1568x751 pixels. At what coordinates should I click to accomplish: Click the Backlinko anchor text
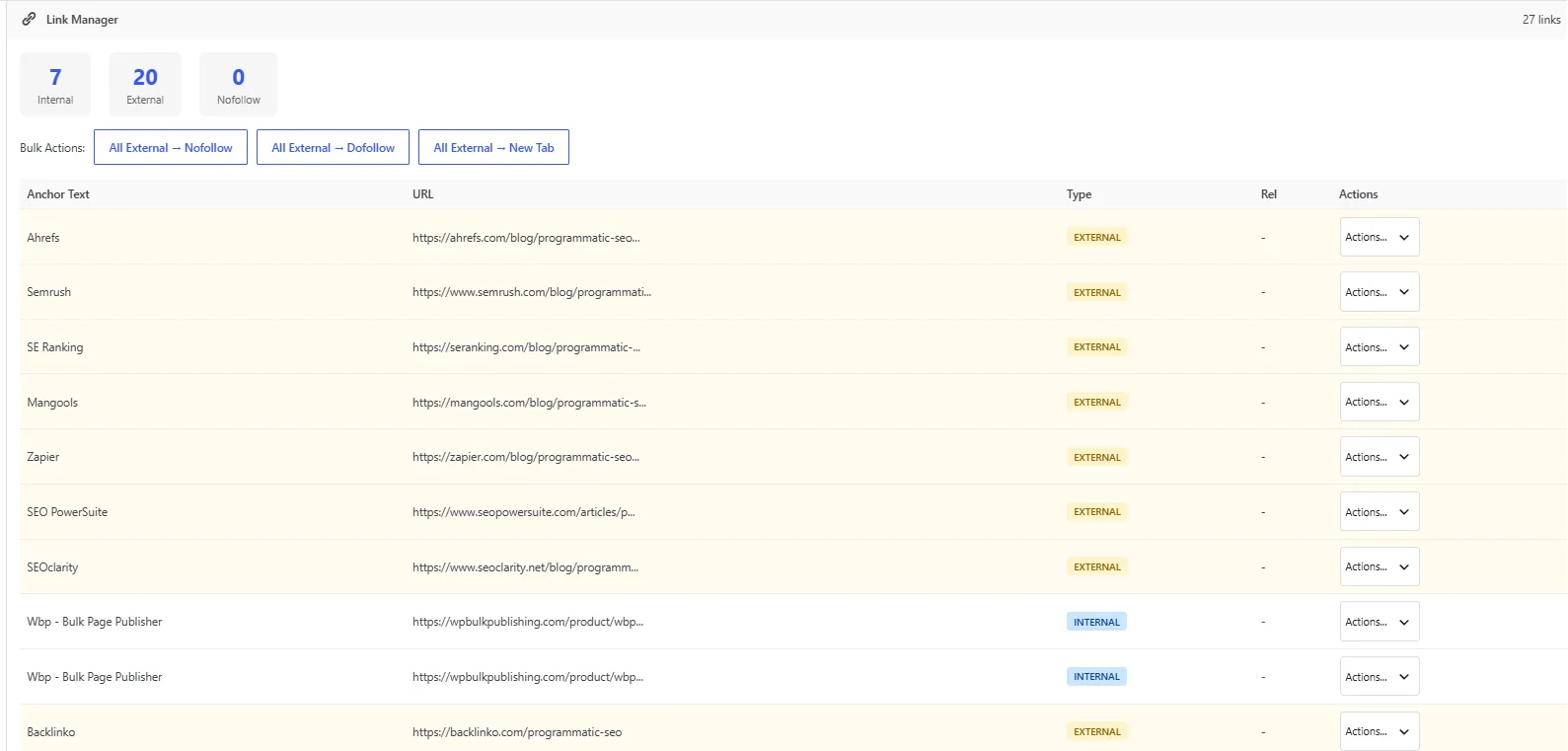coord(51,732)
